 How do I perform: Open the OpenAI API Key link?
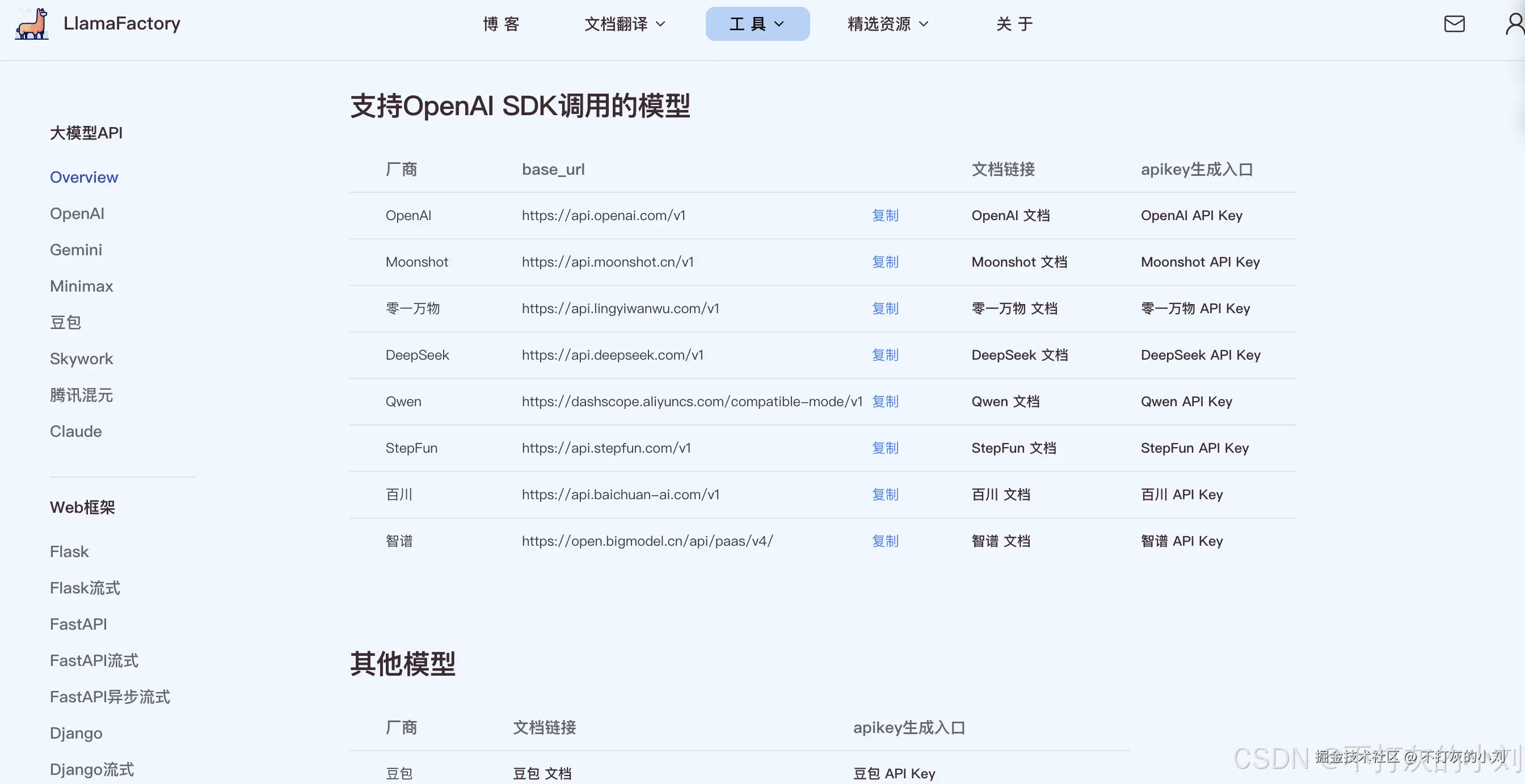click(1191, 216)
